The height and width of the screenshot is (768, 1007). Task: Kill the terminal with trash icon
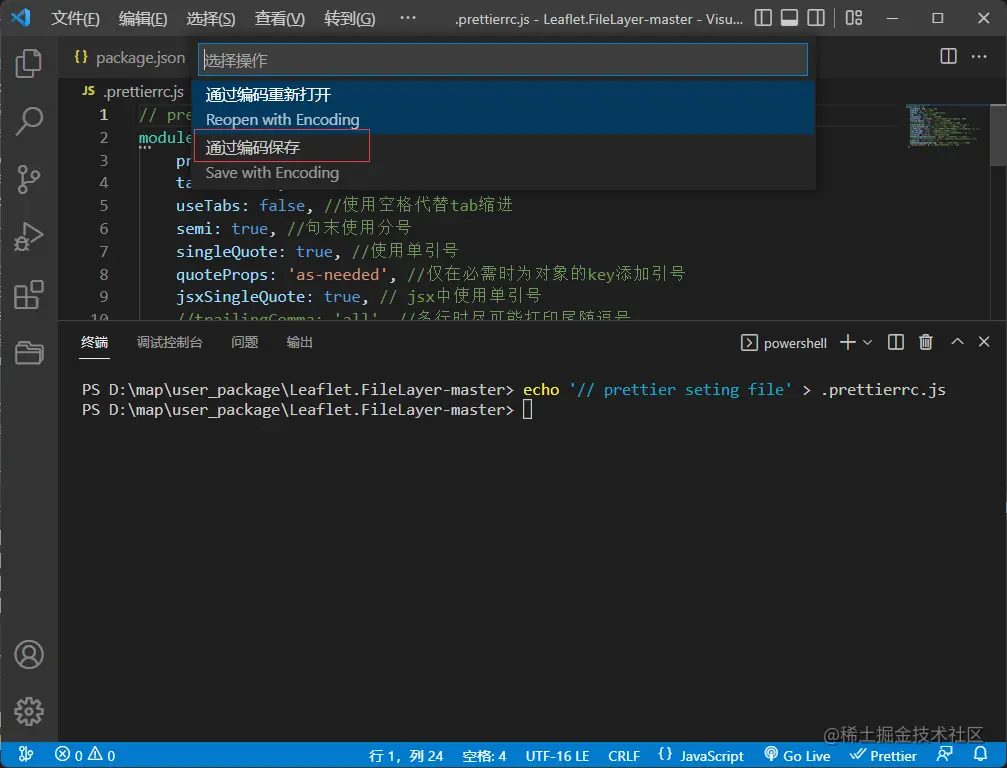(x=925, y=342)
